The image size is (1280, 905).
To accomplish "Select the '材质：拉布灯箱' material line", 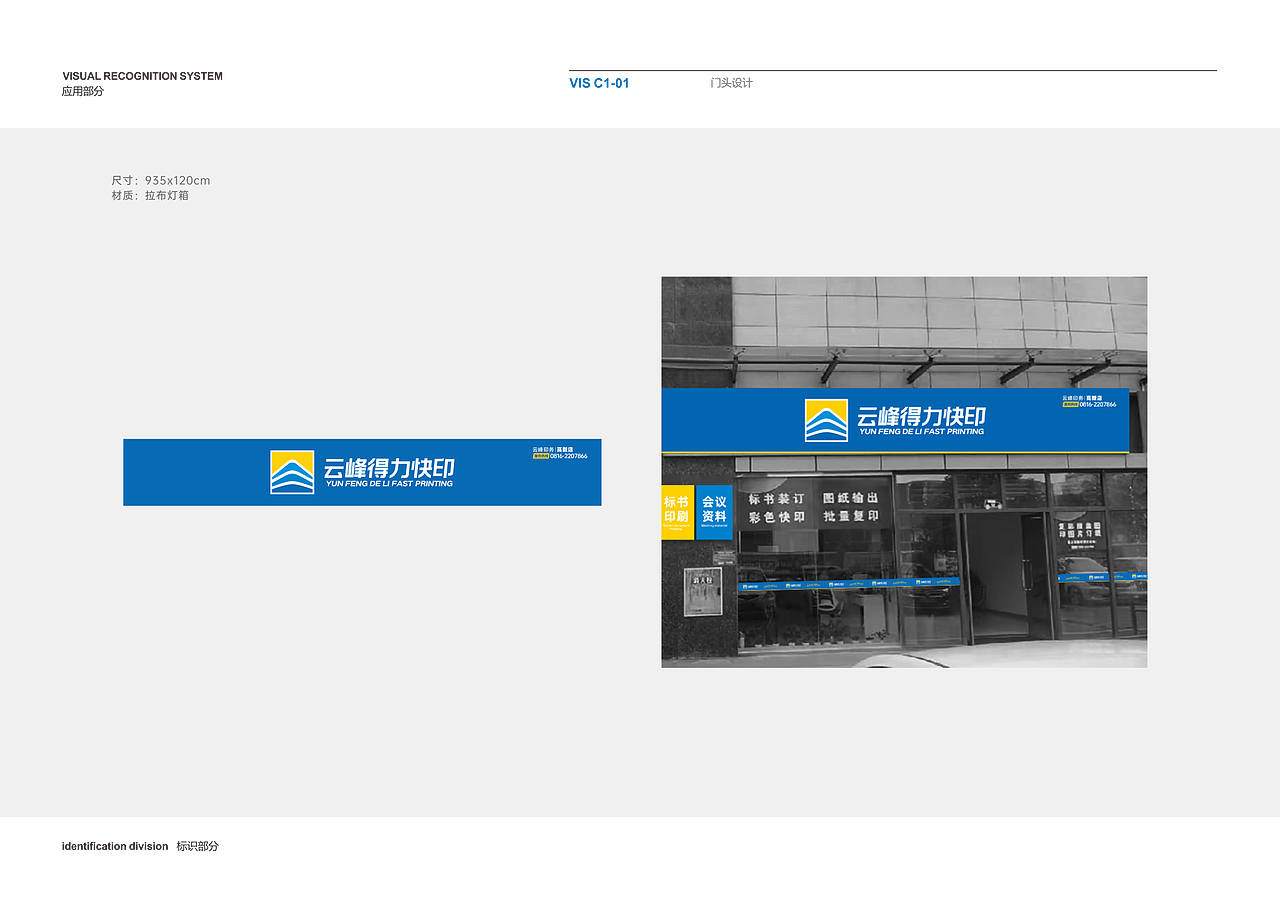I will (x=150, y=195).
